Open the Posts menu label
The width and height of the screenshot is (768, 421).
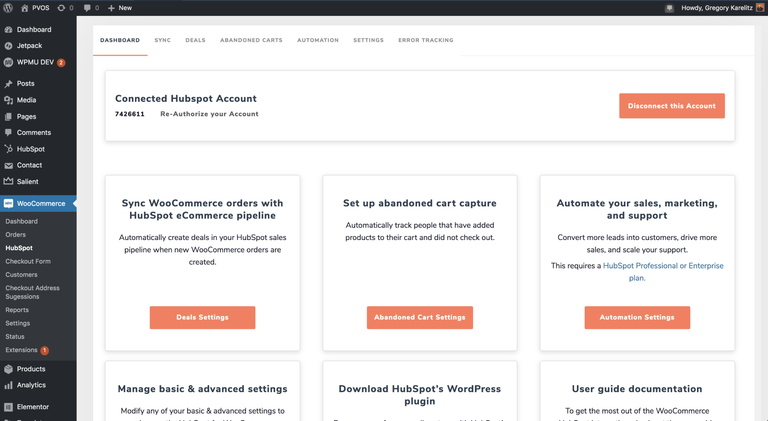pyautogui.click(x=25, y=84)
